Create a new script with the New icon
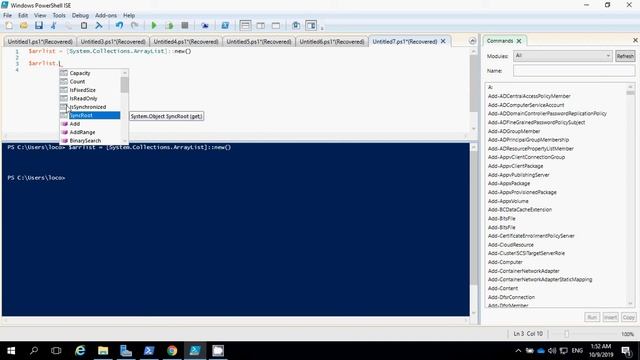This screenshot has height=360, width=640. [9, 26]
